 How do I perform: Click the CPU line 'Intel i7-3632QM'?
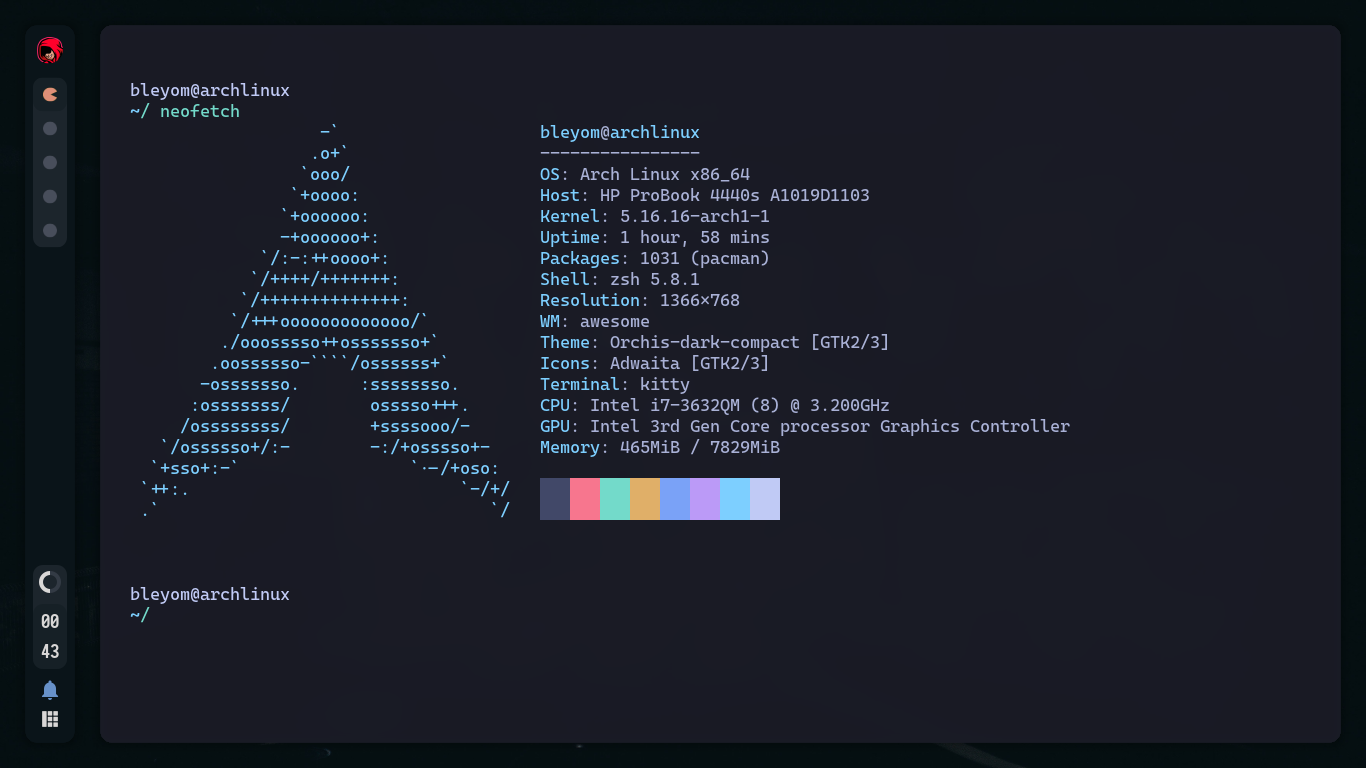point(665,405)
